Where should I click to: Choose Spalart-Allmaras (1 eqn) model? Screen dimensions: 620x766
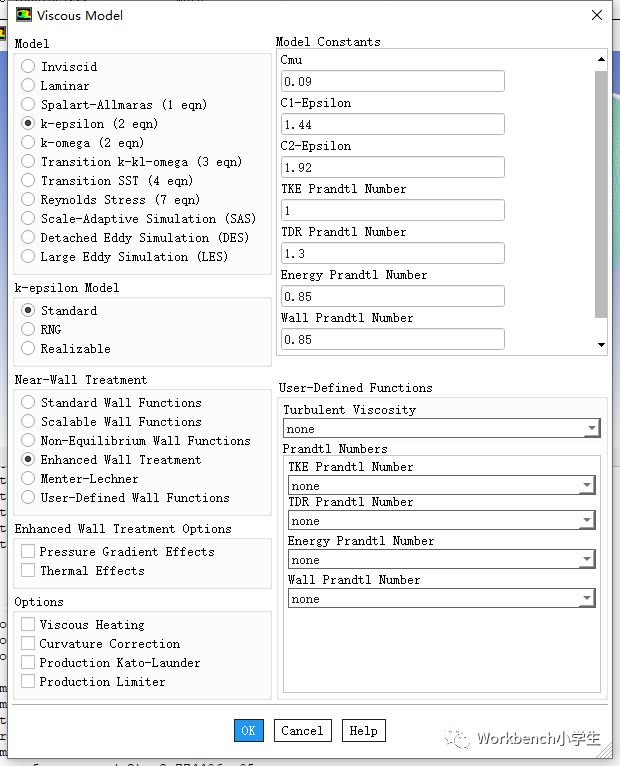28,104
